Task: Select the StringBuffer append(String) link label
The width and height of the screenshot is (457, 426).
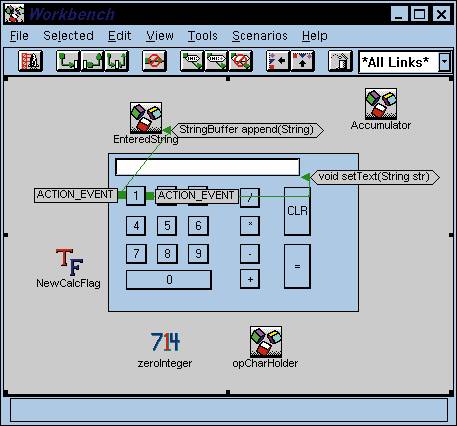Action: coord(247,130)
